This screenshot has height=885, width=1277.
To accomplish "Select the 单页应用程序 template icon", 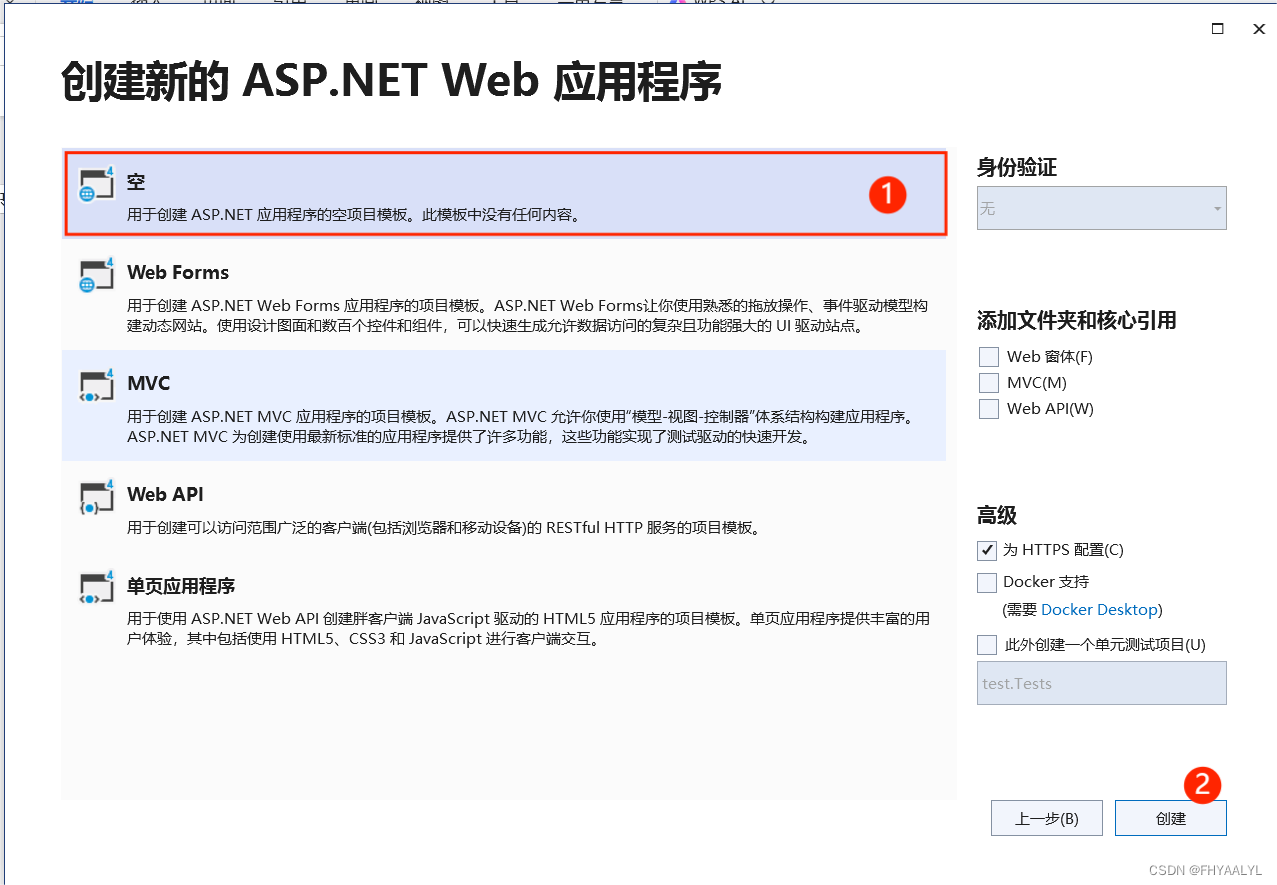I will coord(97,588).
